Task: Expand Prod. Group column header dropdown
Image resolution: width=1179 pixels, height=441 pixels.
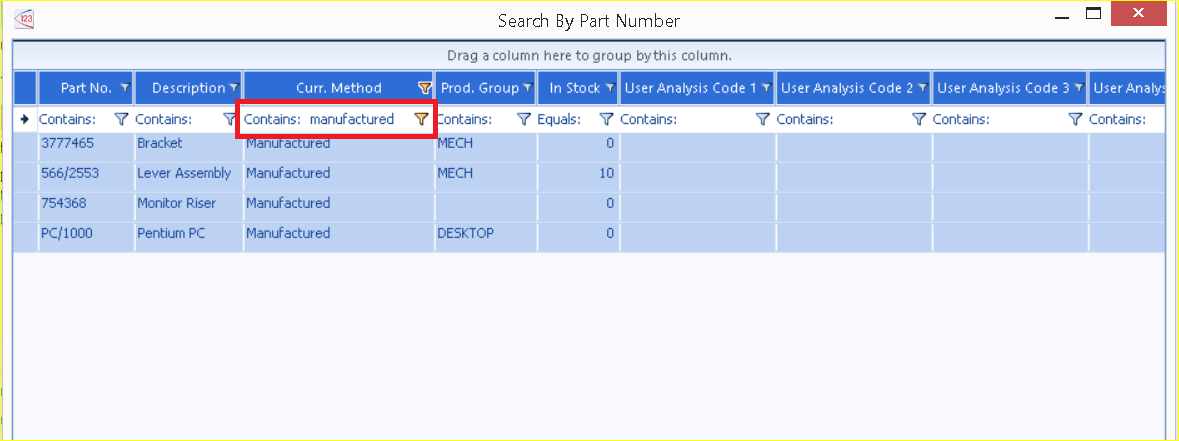Action: pos(527,88)
